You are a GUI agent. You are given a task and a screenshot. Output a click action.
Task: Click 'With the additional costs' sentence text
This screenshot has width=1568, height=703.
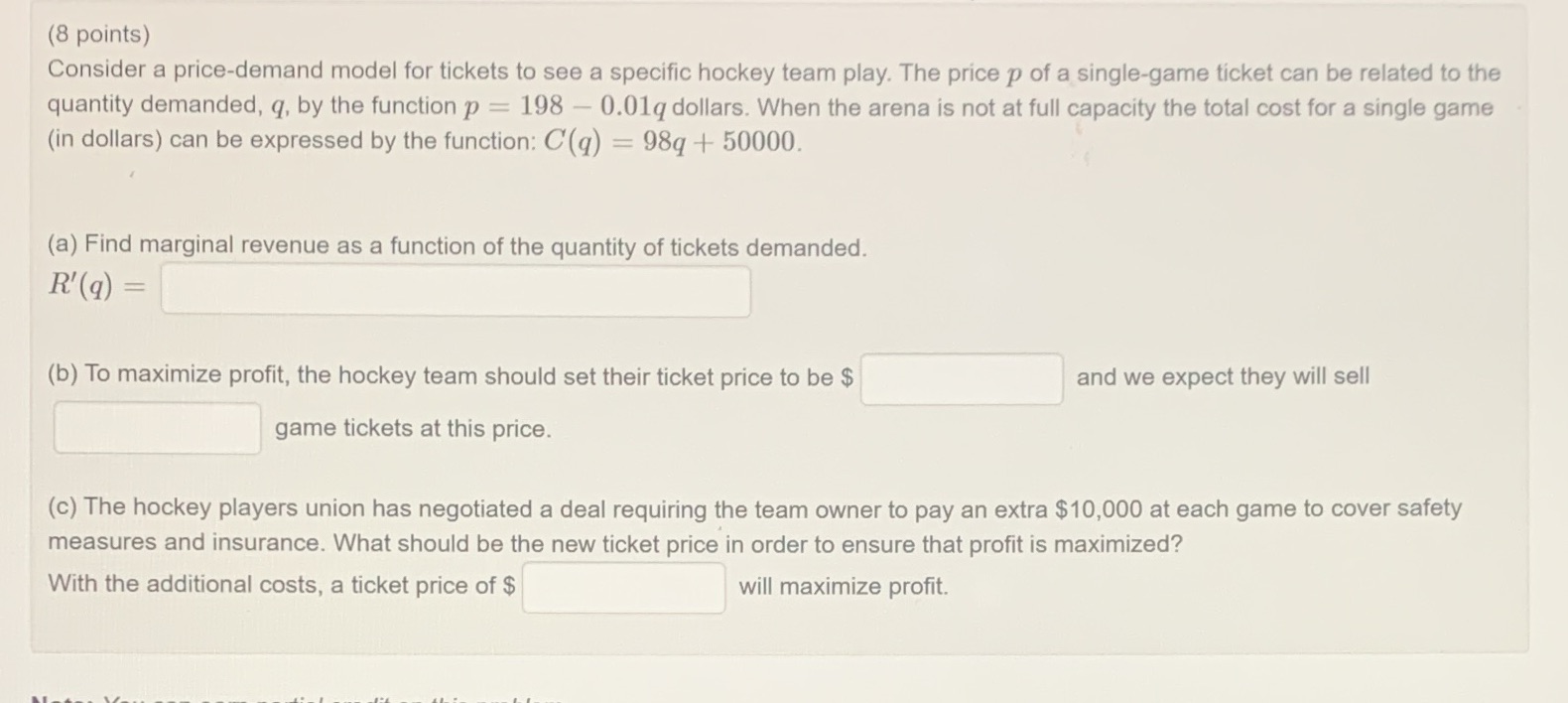278,584
